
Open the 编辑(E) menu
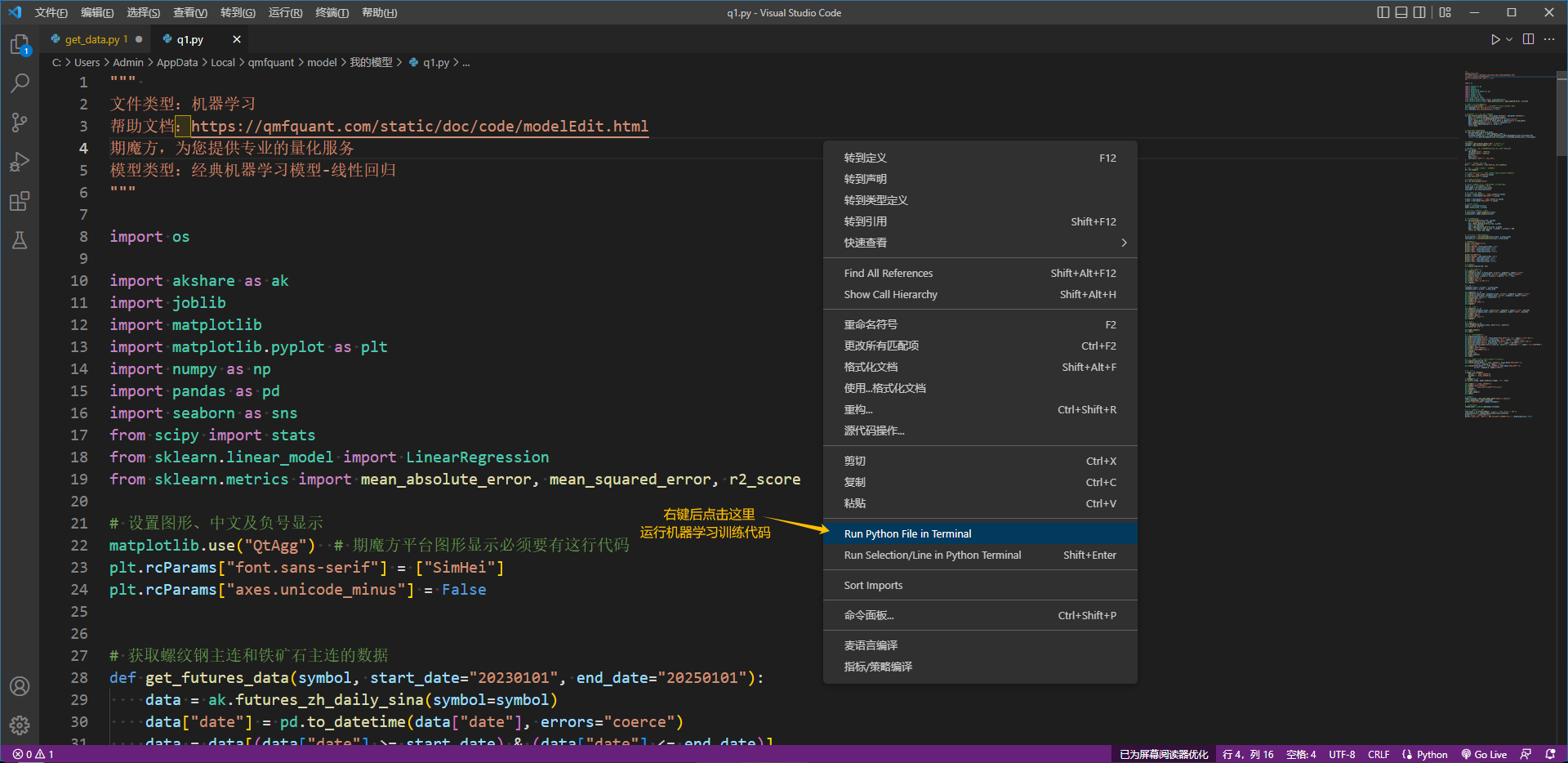pos(97,12)
